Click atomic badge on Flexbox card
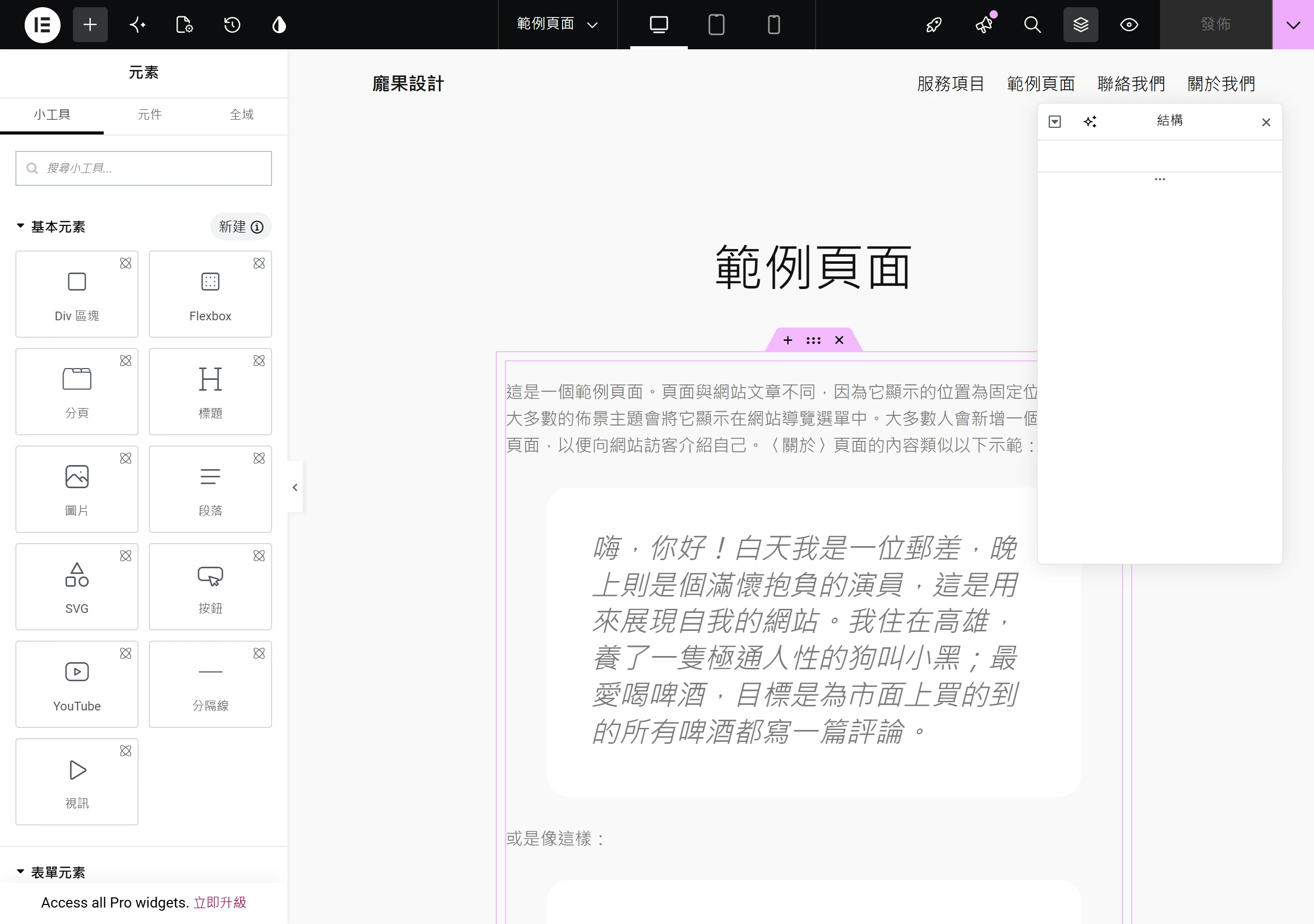 [x=259, y=263]
